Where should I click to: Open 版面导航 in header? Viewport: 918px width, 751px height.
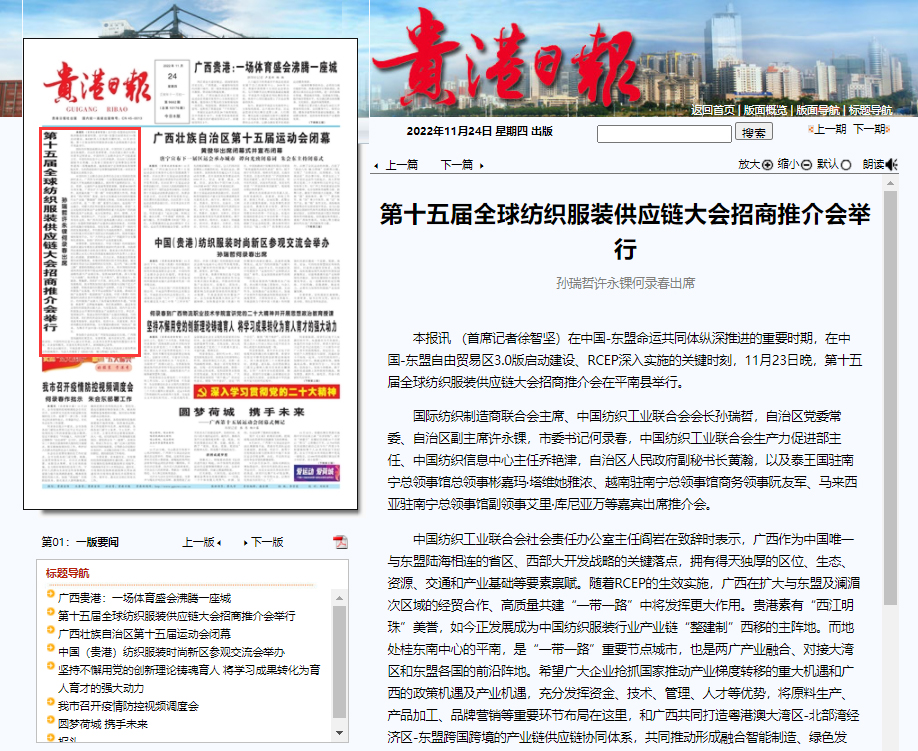click(818, 110)
